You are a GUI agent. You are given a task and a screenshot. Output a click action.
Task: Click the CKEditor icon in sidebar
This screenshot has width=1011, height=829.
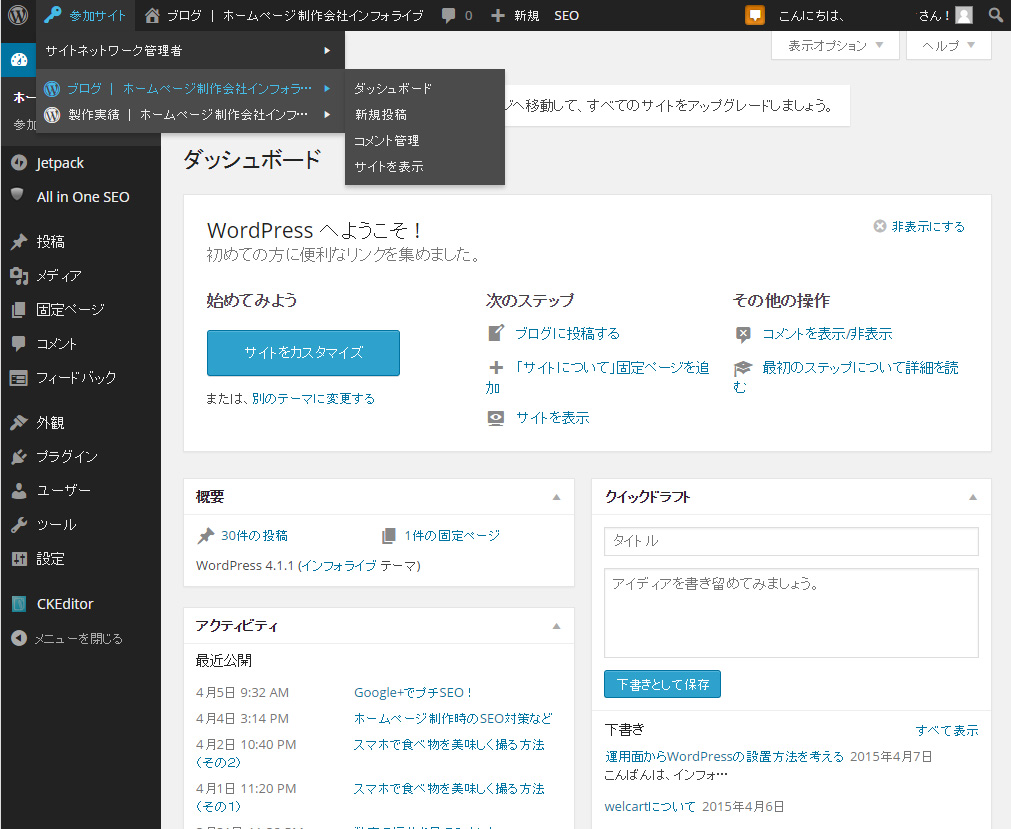point(19,604)
